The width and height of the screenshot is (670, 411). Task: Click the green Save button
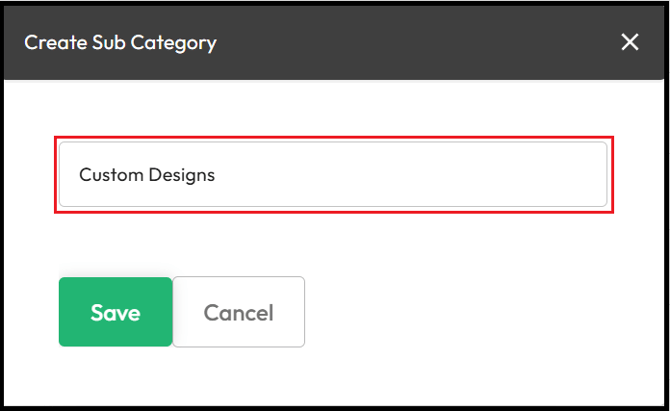point(116,312)
